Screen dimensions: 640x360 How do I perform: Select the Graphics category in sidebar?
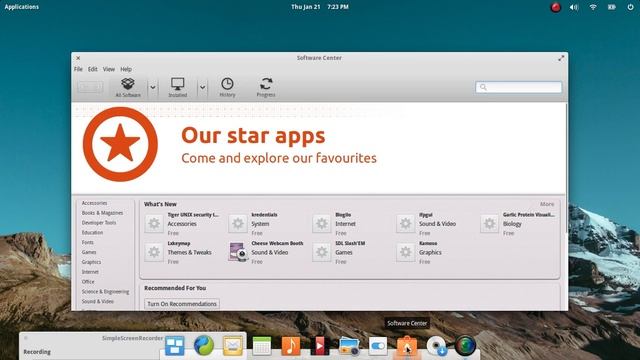(91, 262)
